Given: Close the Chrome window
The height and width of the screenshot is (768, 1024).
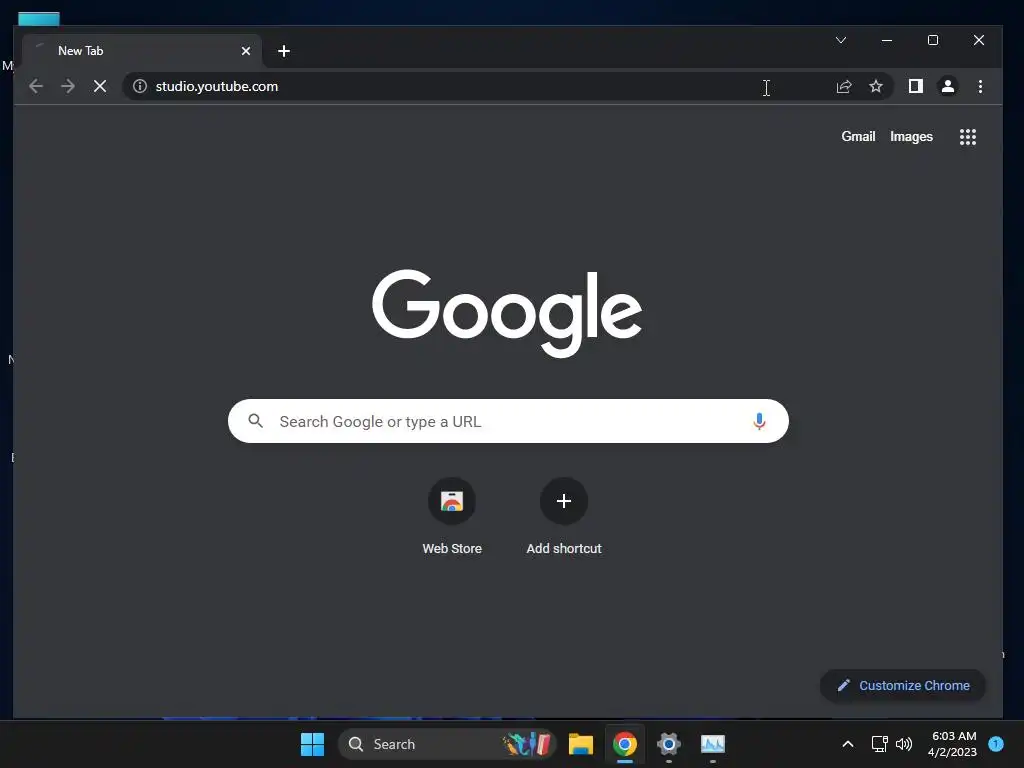Looking at the screenshot, I should pos(978,40).
